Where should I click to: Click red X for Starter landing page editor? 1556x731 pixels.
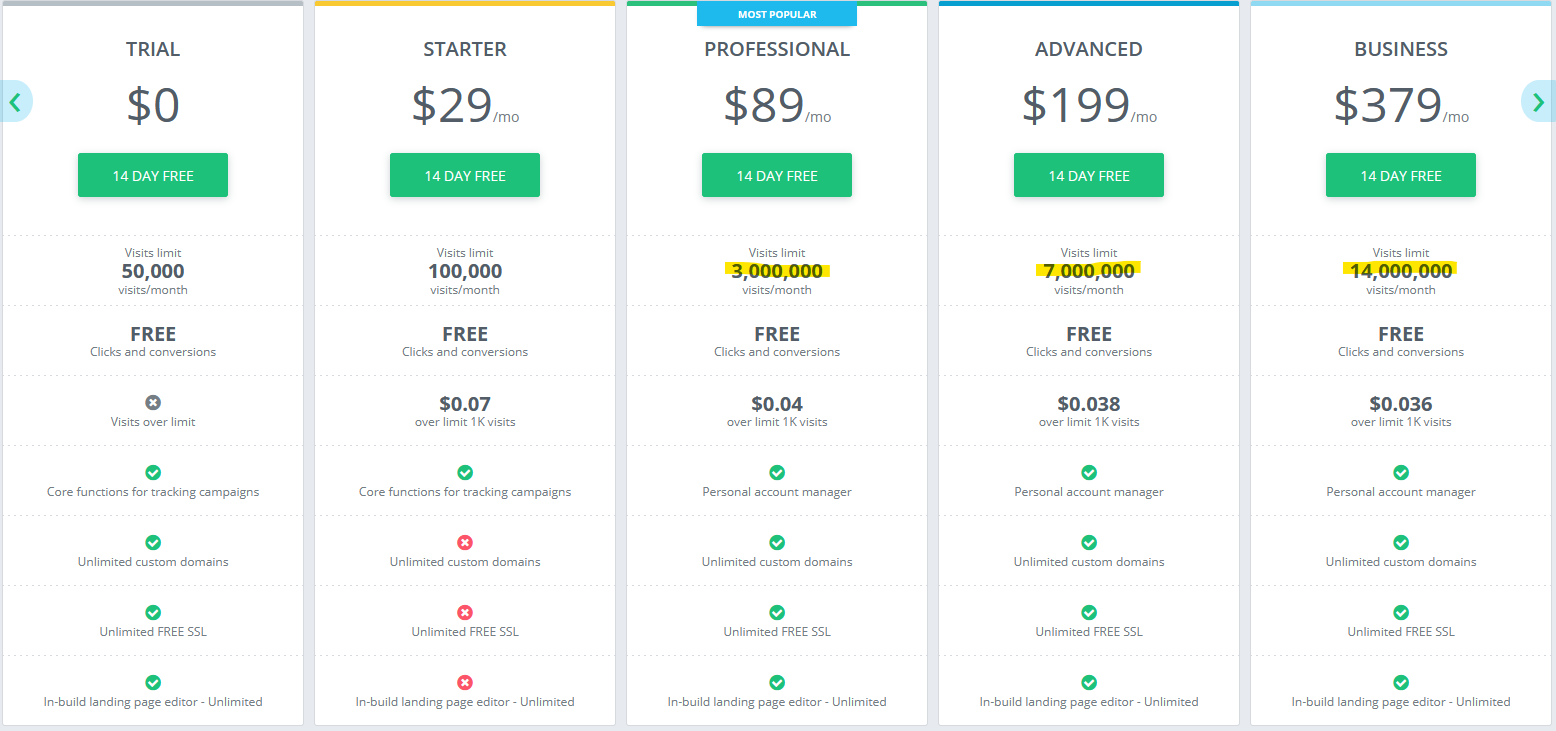click(x=465, y=682)
